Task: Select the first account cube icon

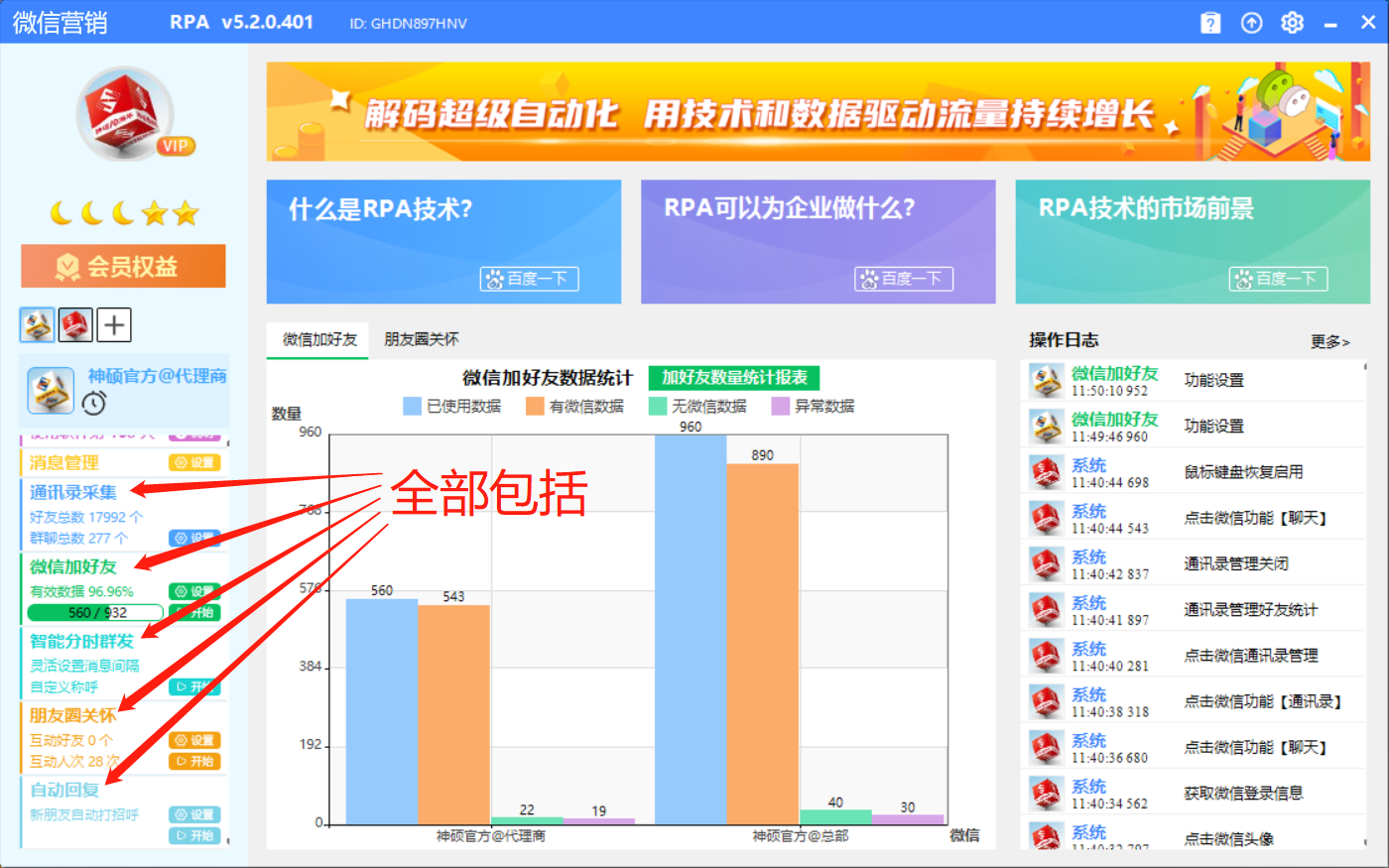Action: tap(38, 324)
